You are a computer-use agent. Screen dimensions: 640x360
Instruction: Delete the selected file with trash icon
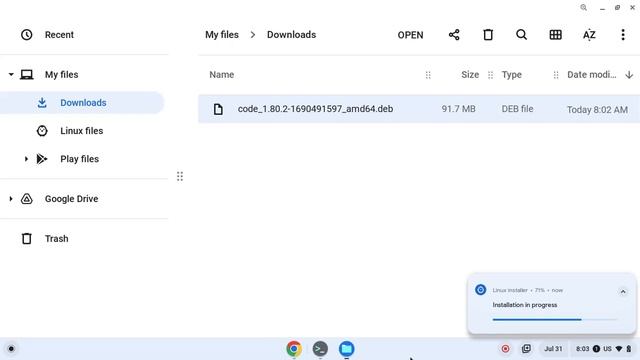(x=488, y=35)
